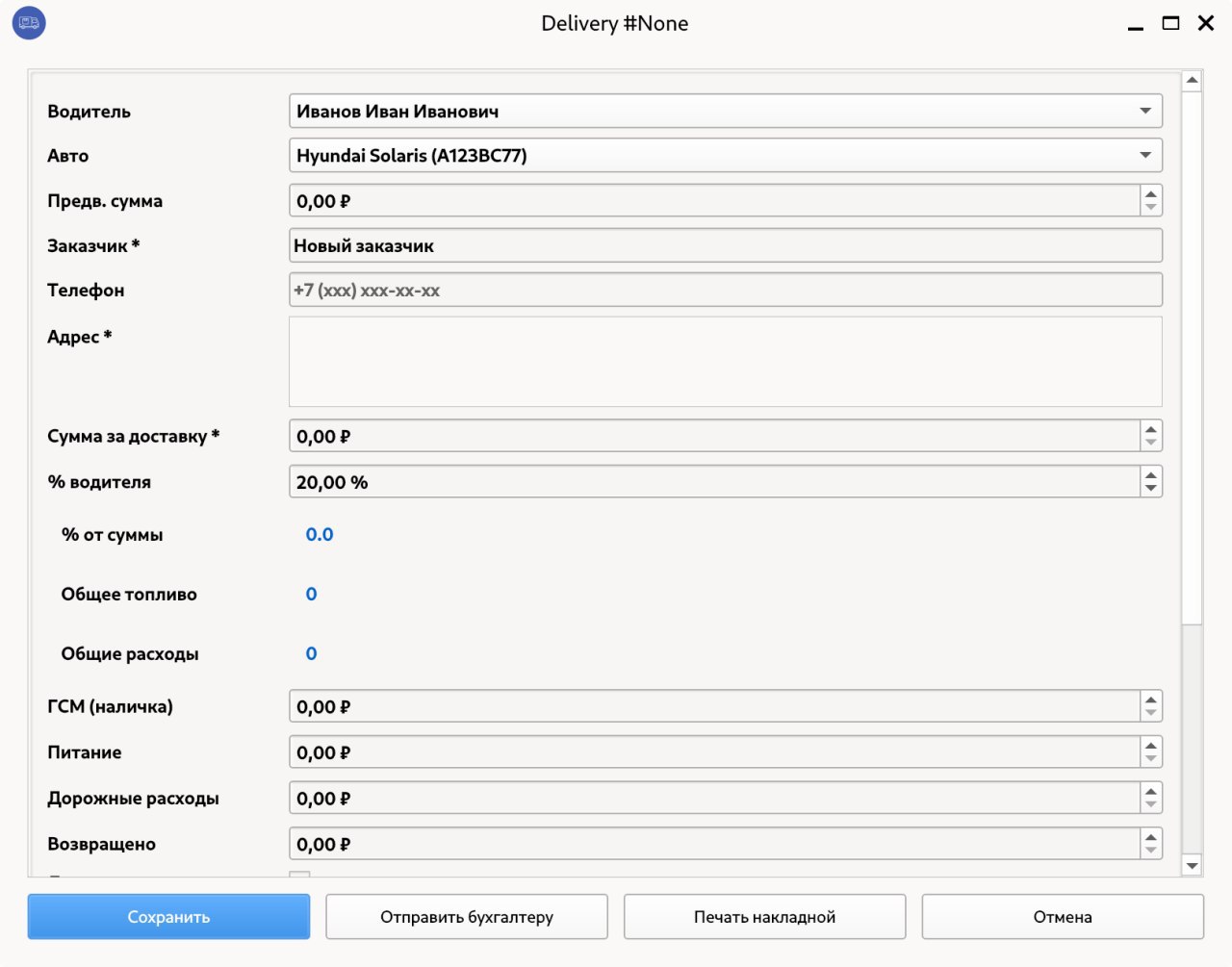
Task: Decrease Возвращено amount with down arrow
Action: point(1151,851)
